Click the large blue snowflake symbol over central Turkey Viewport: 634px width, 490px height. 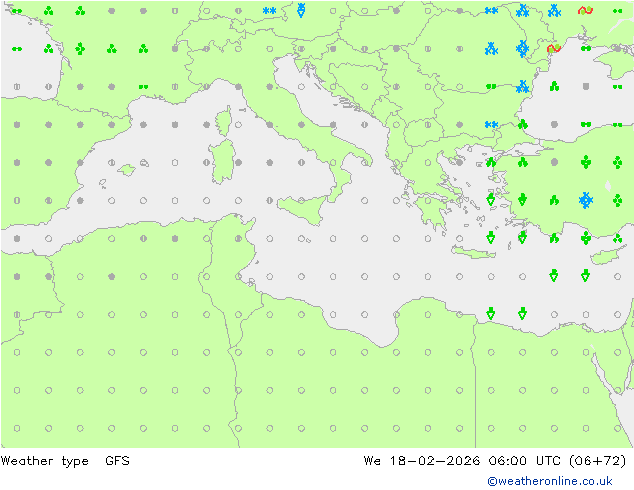[585, 200]
